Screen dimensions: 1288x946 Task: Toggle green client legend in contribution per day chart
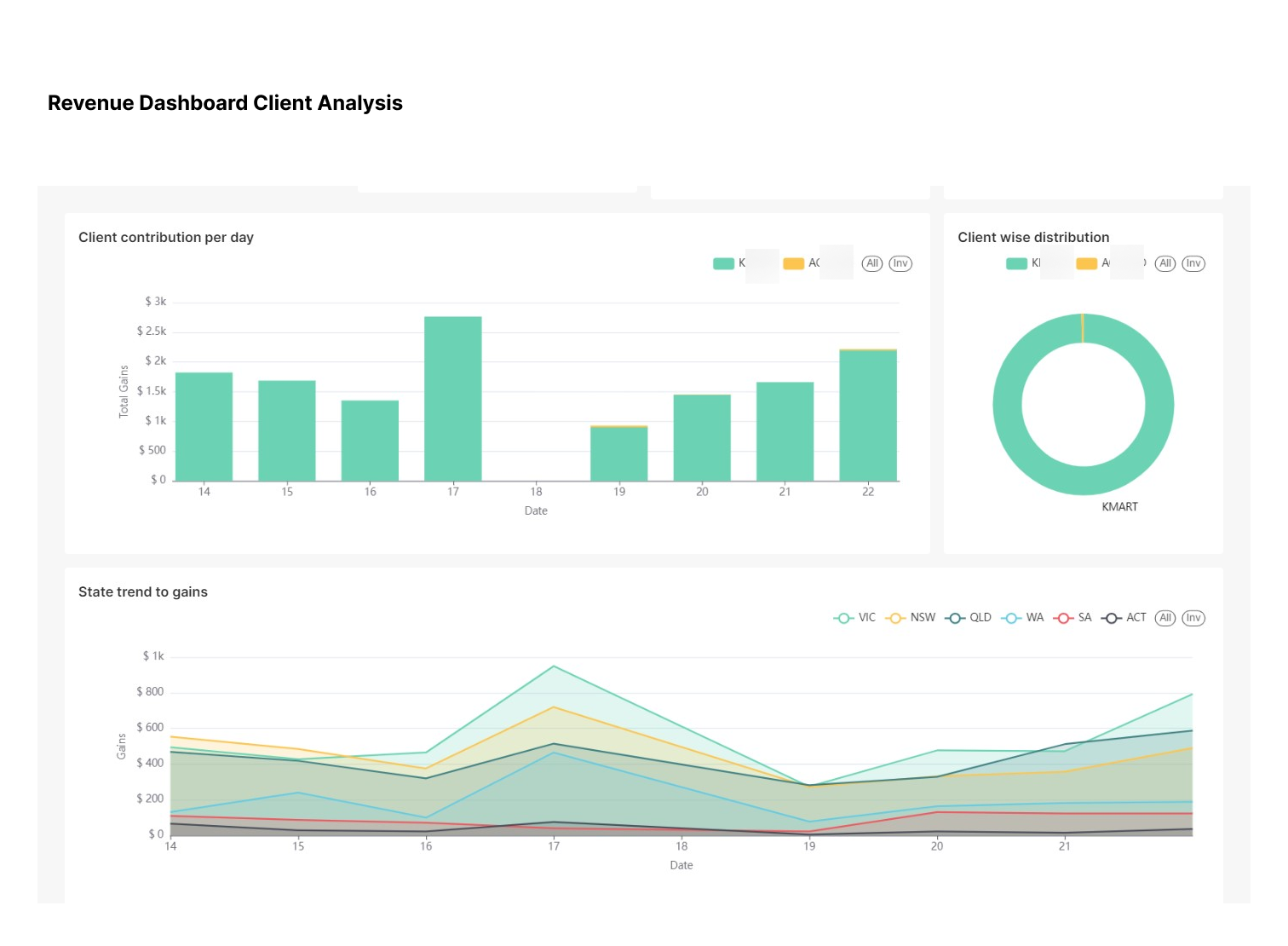729,263
